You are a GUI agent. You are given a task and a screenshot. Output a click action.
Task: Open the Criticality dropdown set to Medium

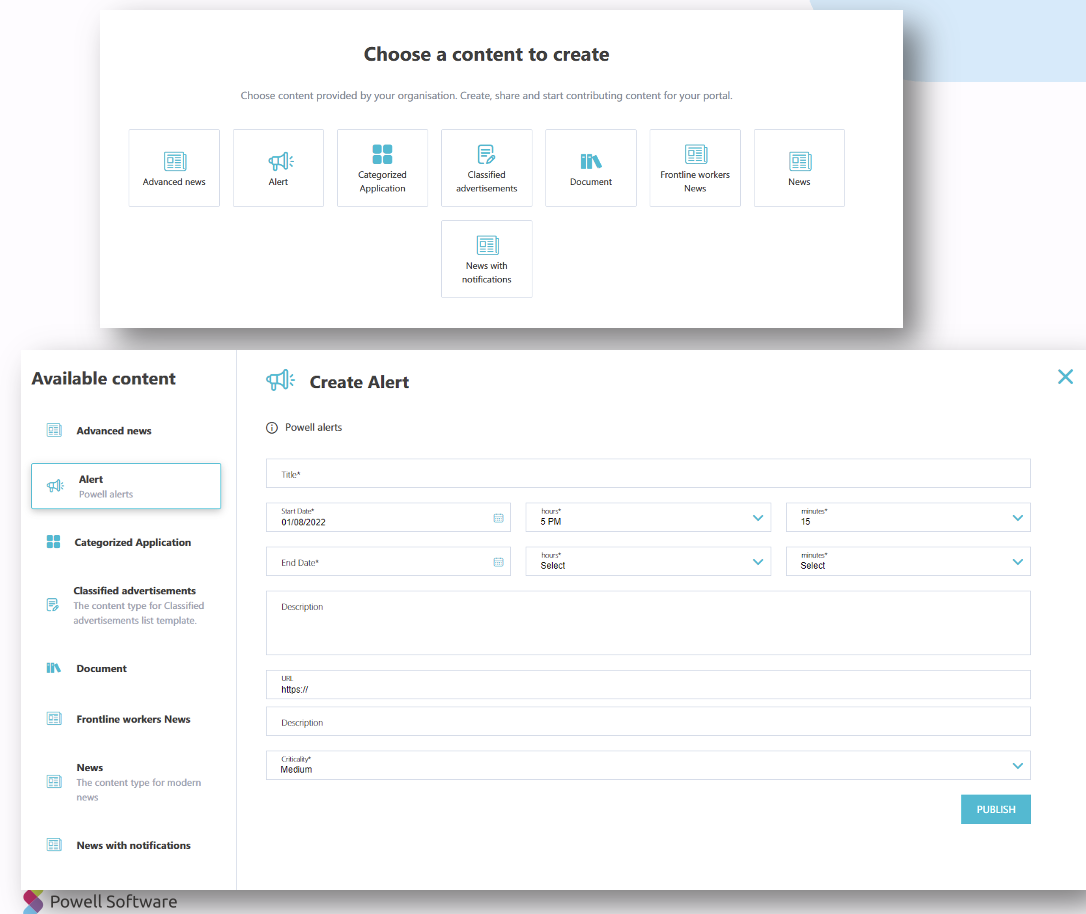[x=1017, y=765]
